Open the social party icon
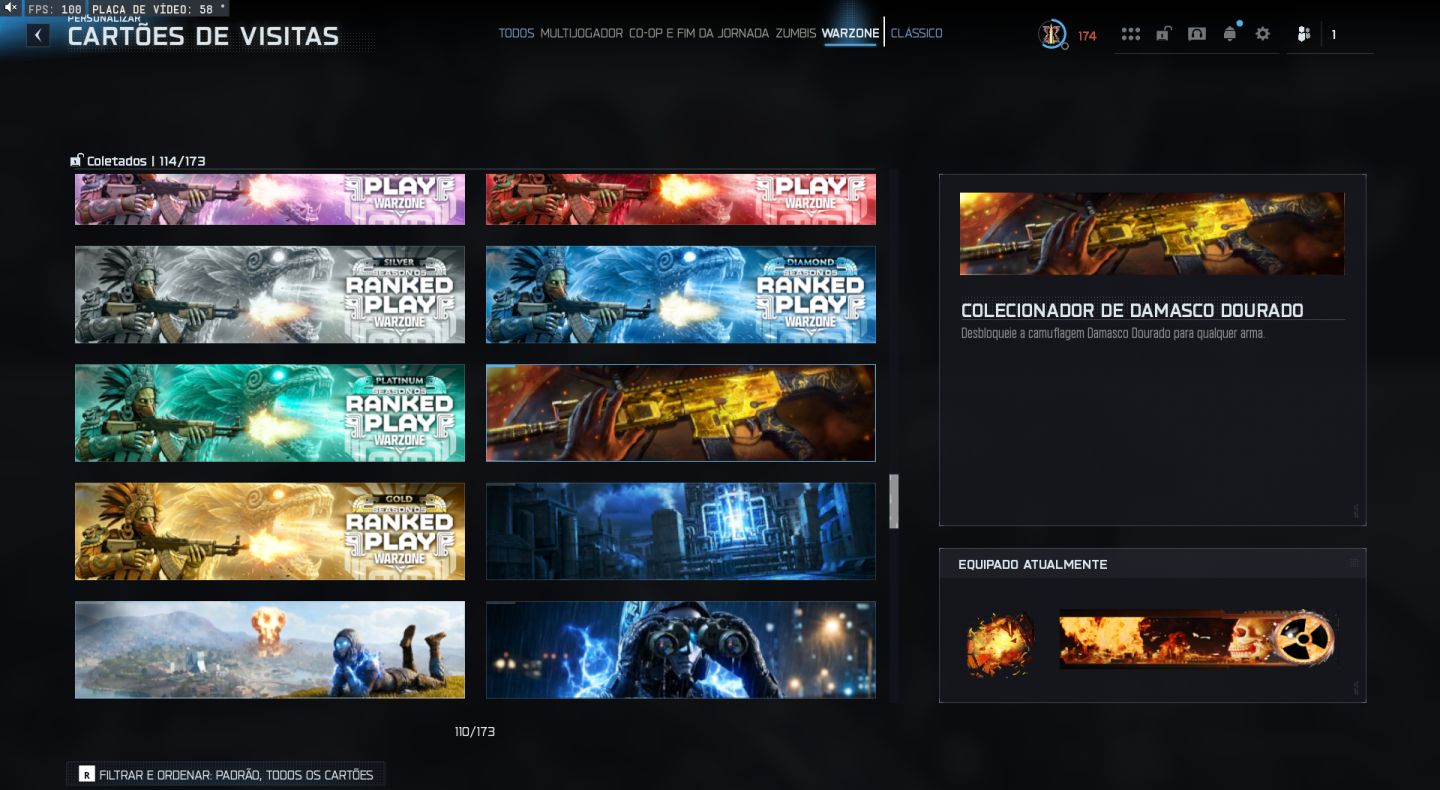This screenshot has width=1440, height=790. coord(1303,34)
